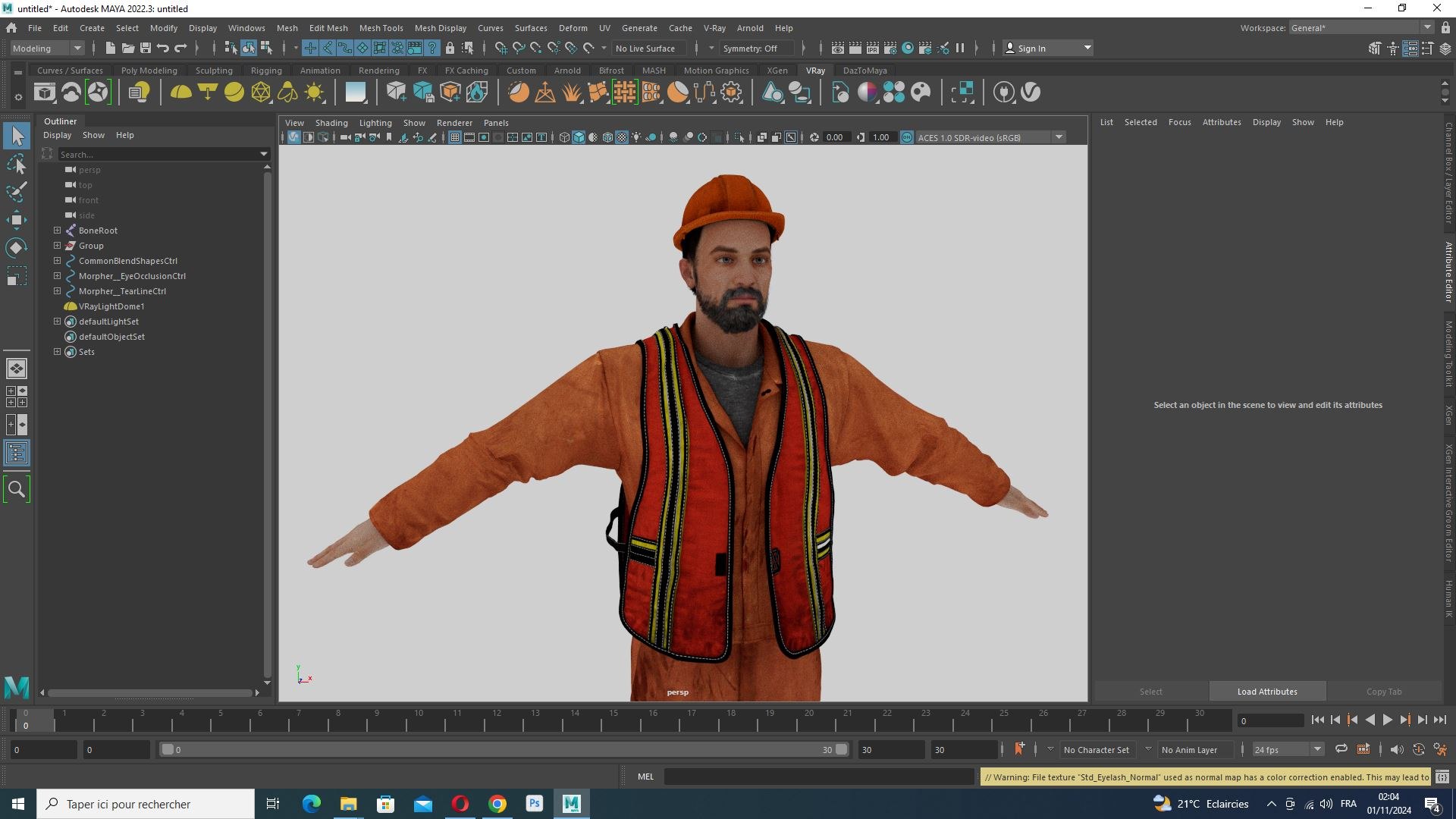Open the VRay frame buffer shelf icon
The height and width of the screenshot is (819, 1456).
pos(45,93)
